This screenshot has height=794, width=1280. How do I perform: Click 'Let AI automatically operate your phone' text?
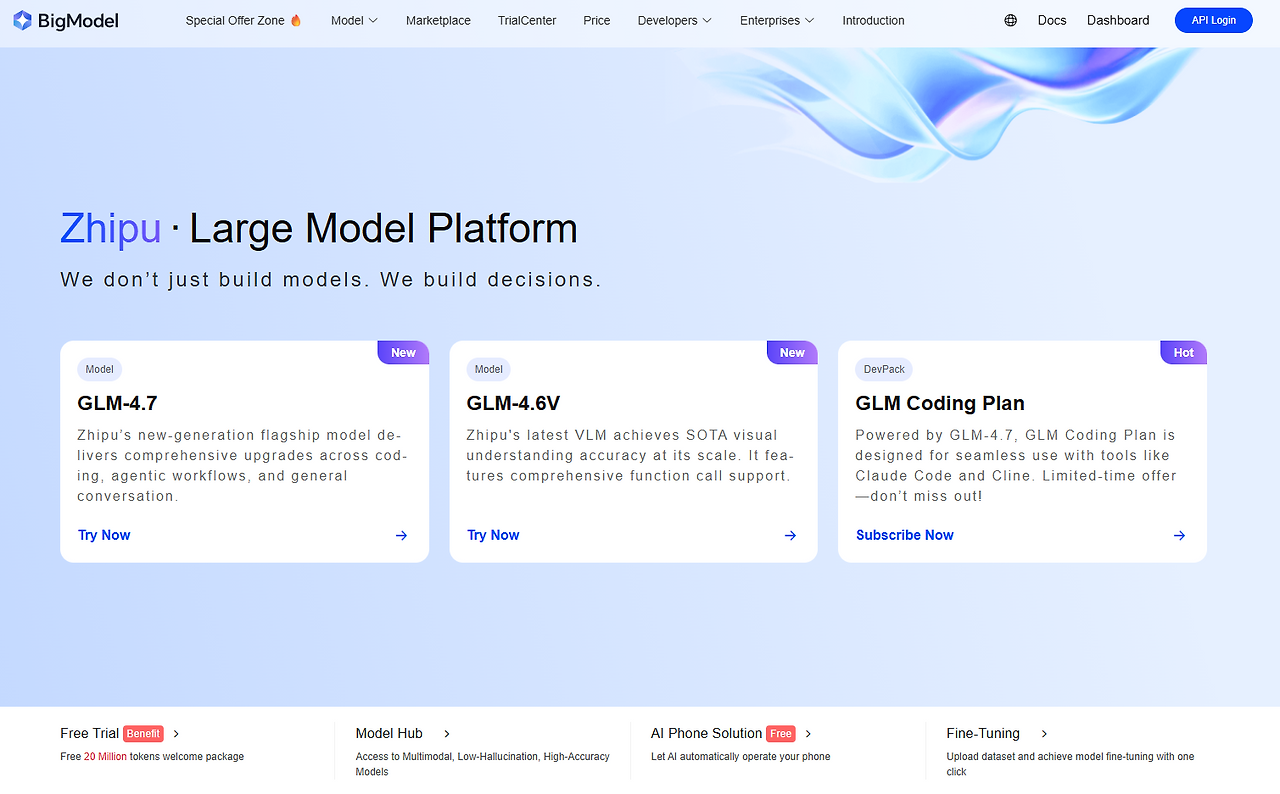(x=740, y=757)
